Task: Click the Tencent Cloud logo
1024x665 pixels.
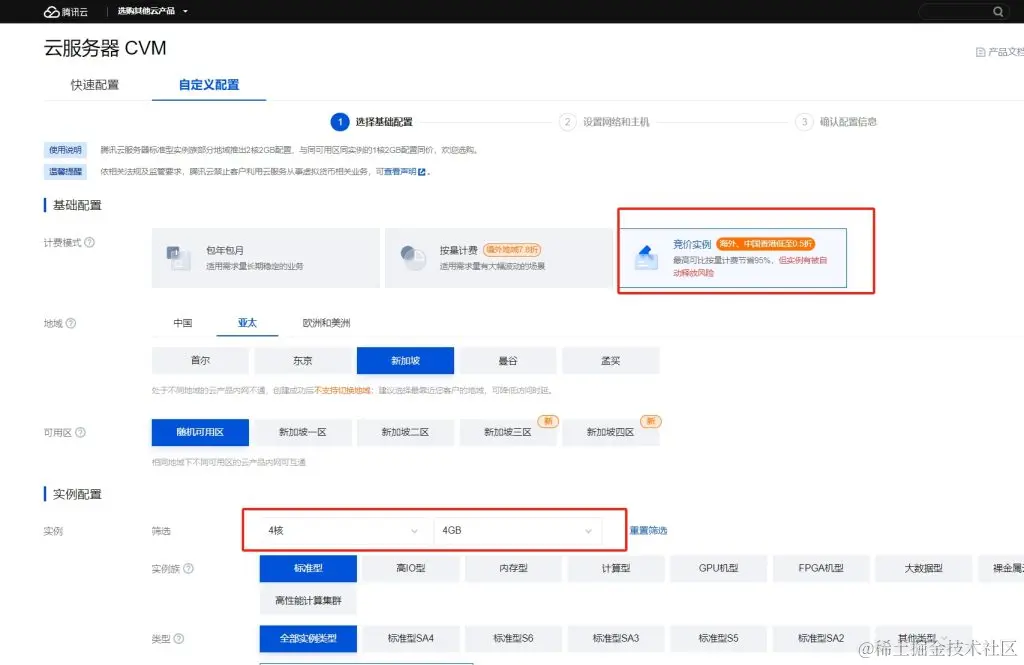Action: pyautogui.click(x=65, y=12)
